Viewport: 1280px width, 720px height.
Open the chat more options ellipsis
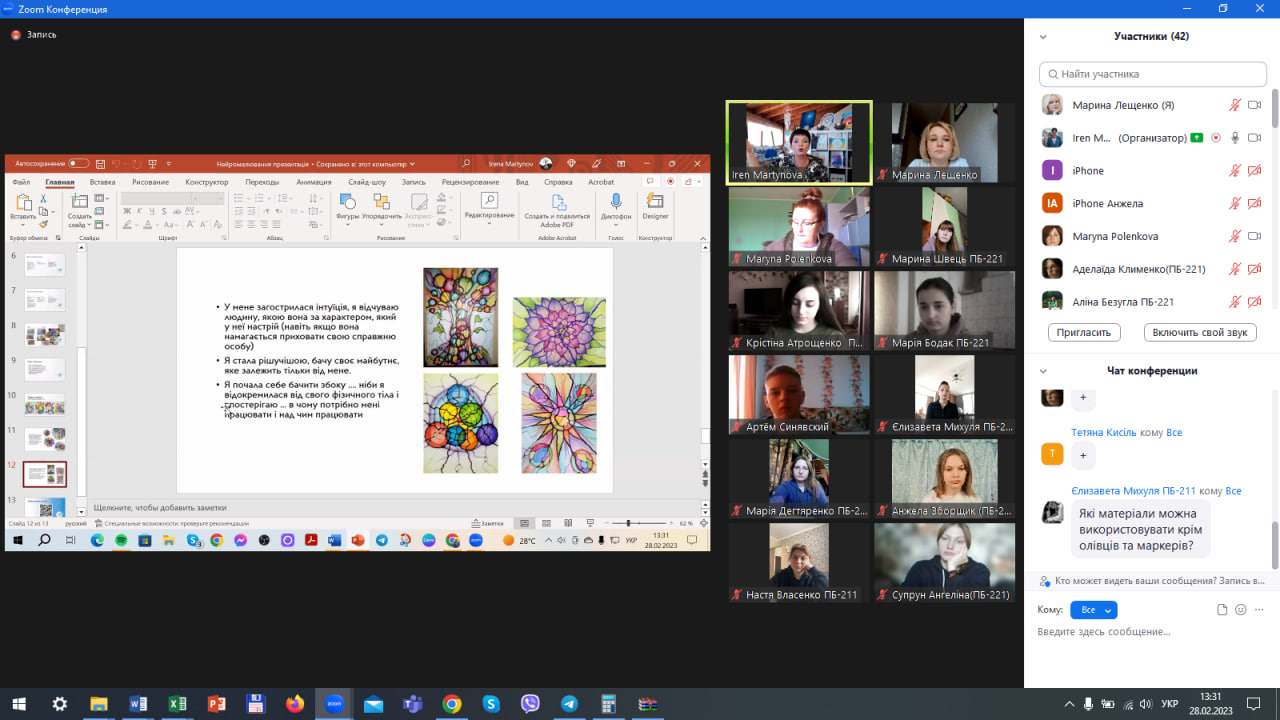tap(1260, 610)
